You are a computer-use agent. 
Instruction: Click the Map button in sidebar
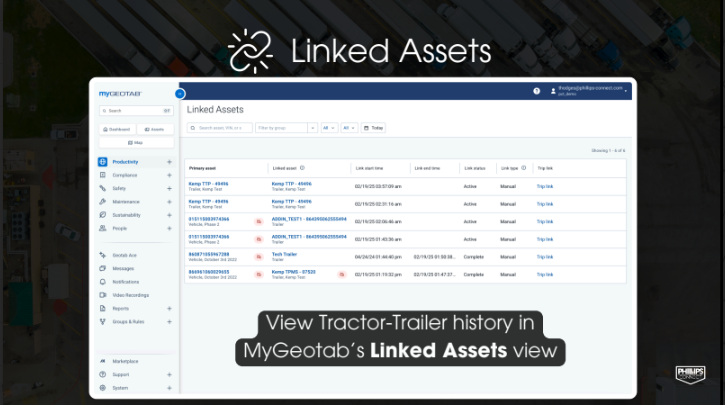pos(136,143)
